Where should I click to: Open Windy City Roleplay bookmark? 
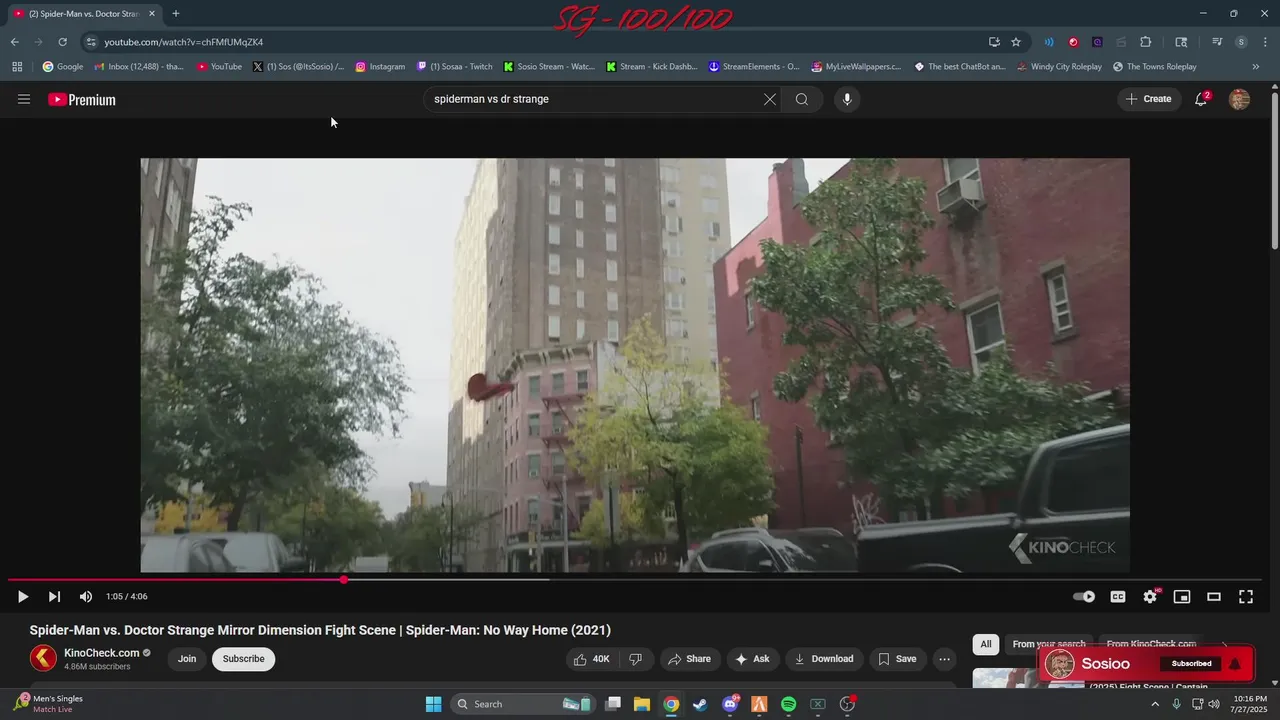point(1059,67)
